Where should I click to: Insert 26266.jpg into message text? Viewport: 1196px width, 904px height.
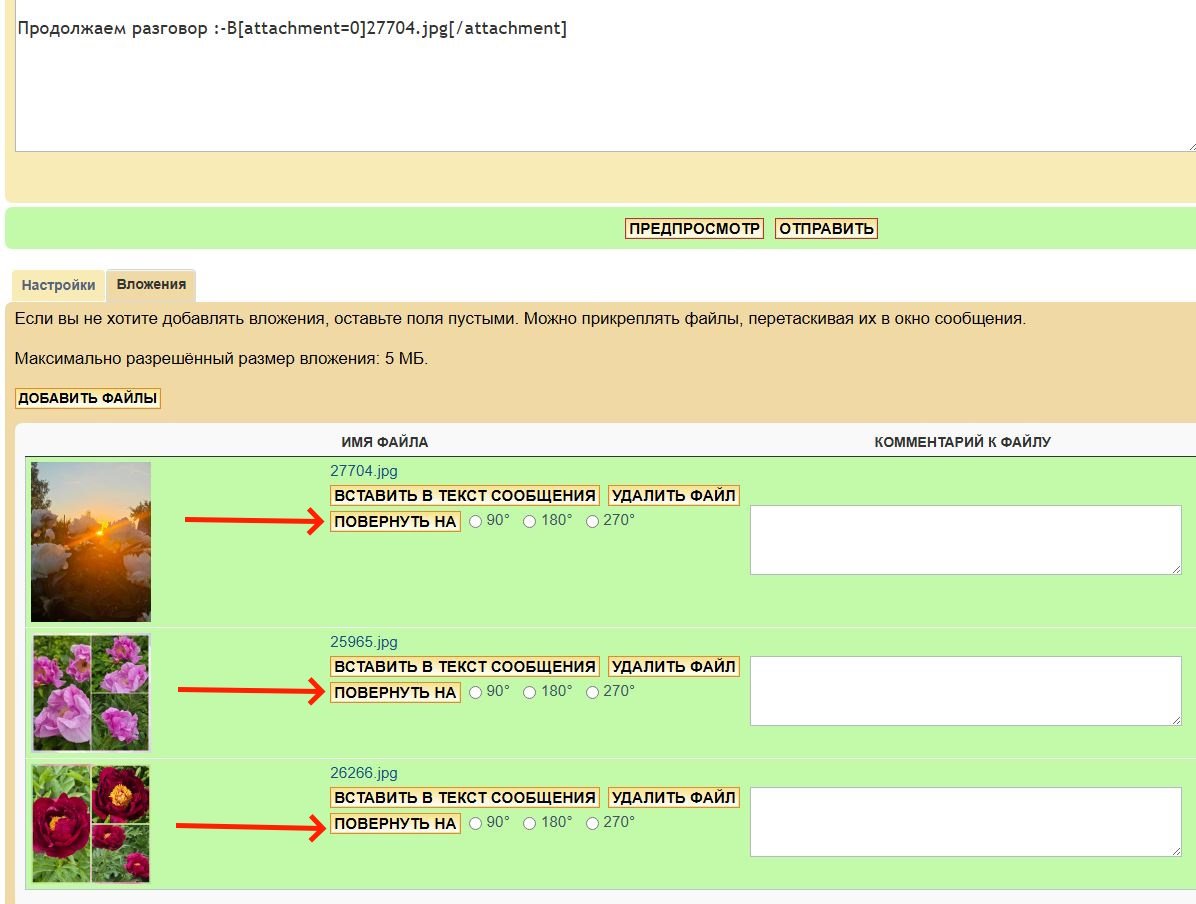465,798
